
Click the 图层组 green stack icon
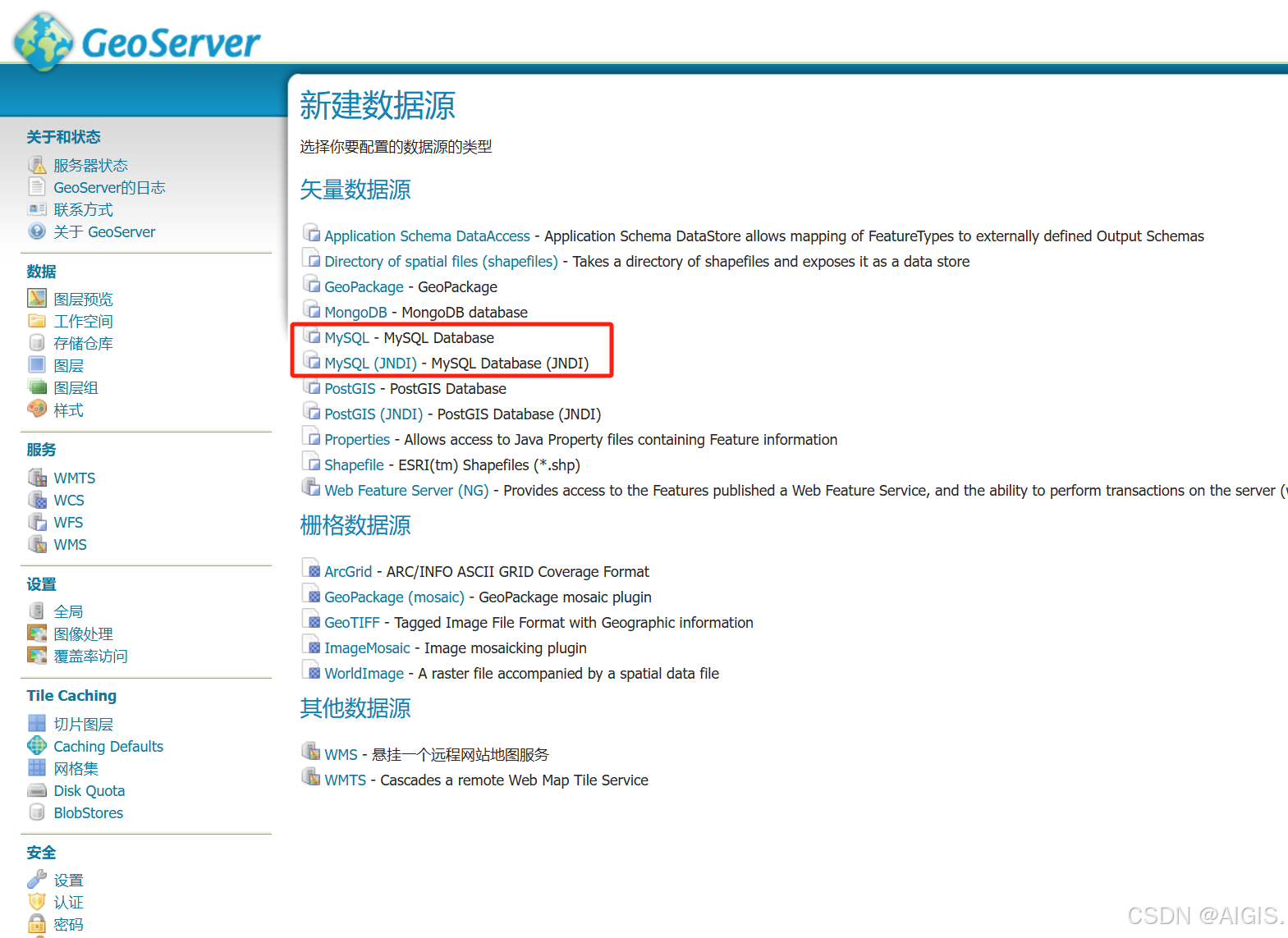tap(37, 387)
